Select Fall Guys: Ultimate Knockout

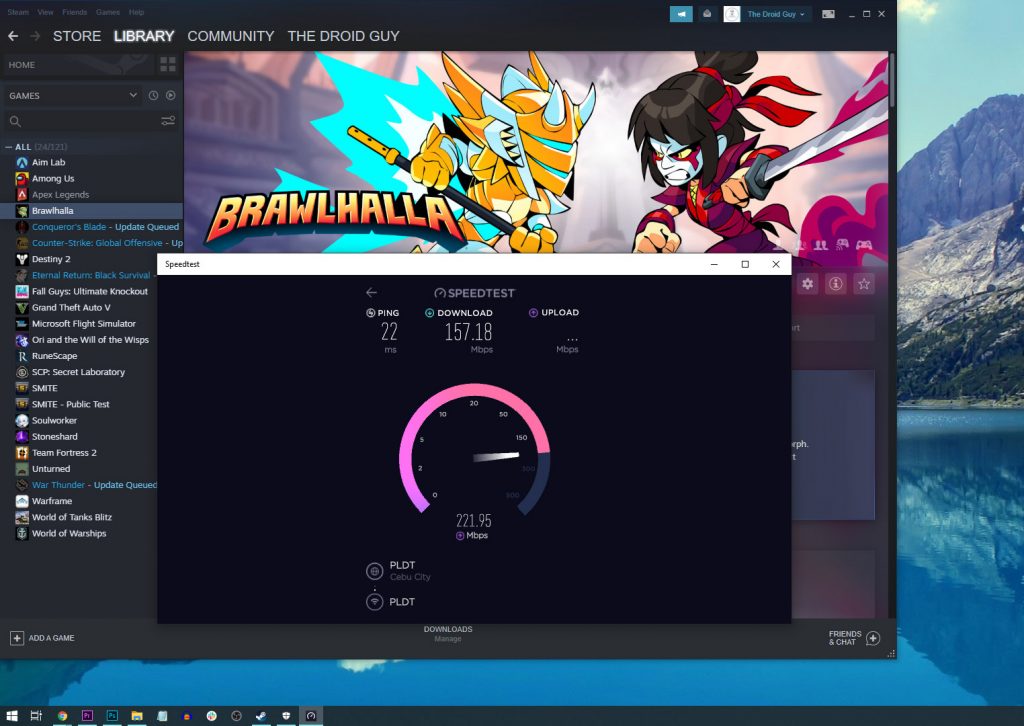[x=78, y=291]
